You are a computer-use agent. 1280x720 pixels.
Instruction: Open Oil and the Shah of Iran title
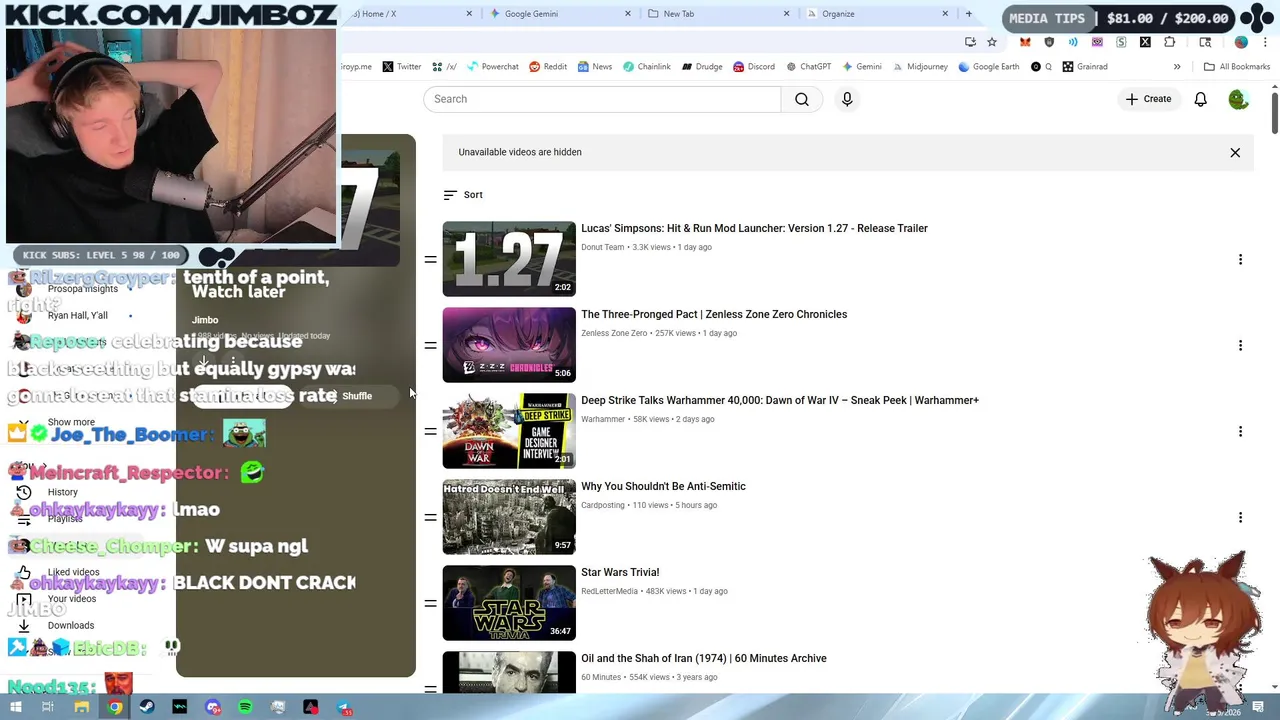pyautogui.click(x=704, y=658)
